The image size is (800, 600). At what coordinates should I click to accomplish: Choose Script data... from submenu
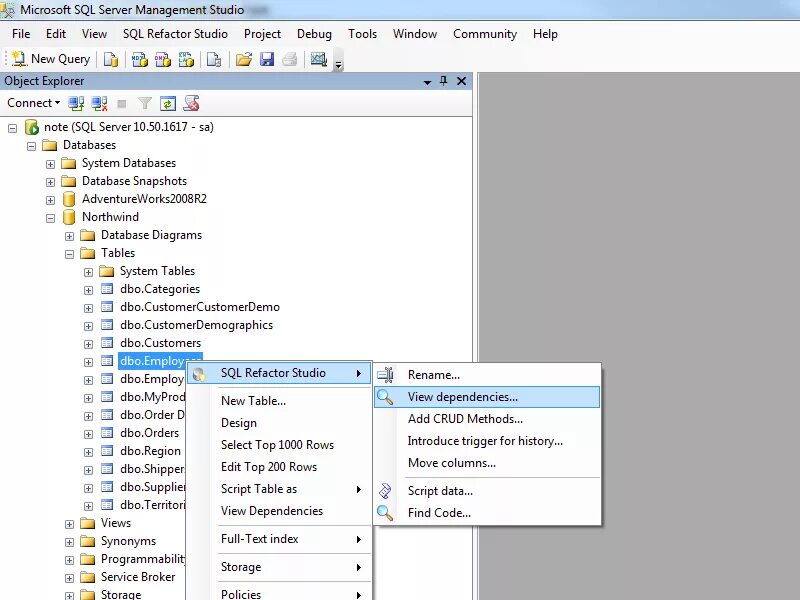(487, 491)
